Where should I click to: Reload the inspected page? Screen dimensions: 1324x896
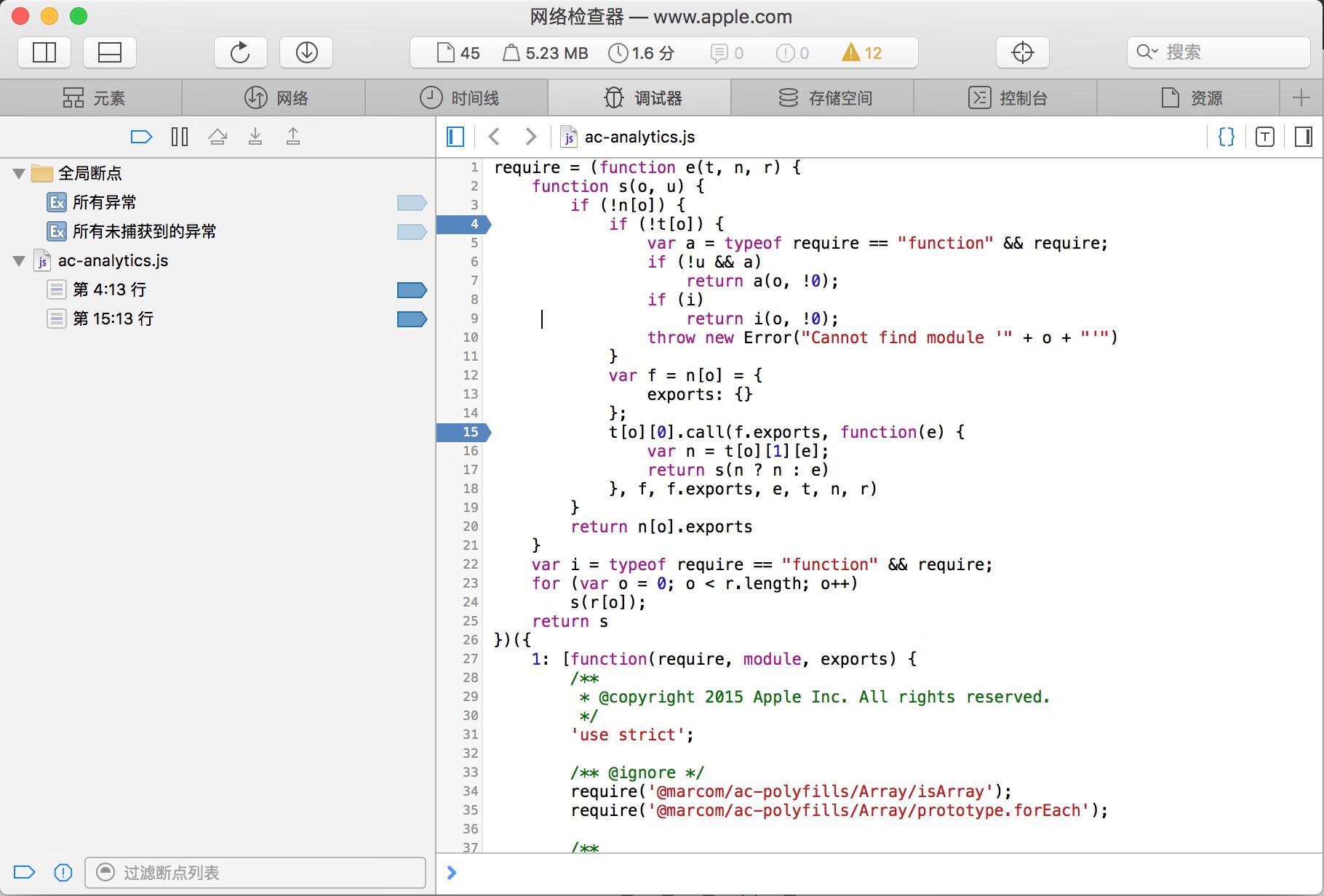point(240,52)
